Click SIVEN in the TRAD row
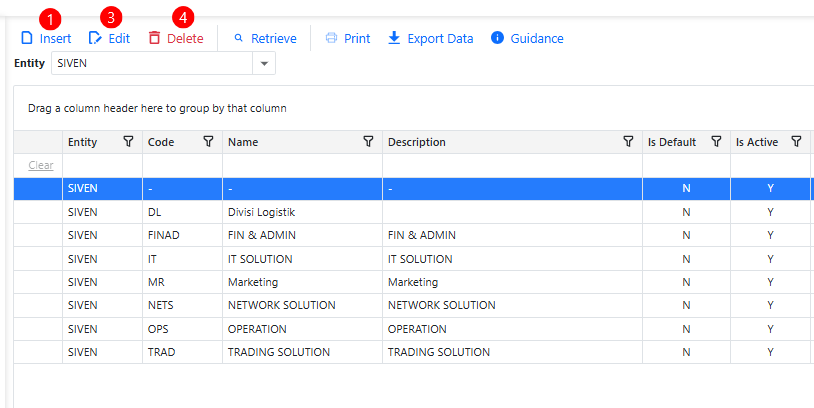This screenshot has height=408, width=814. (83, 352)
